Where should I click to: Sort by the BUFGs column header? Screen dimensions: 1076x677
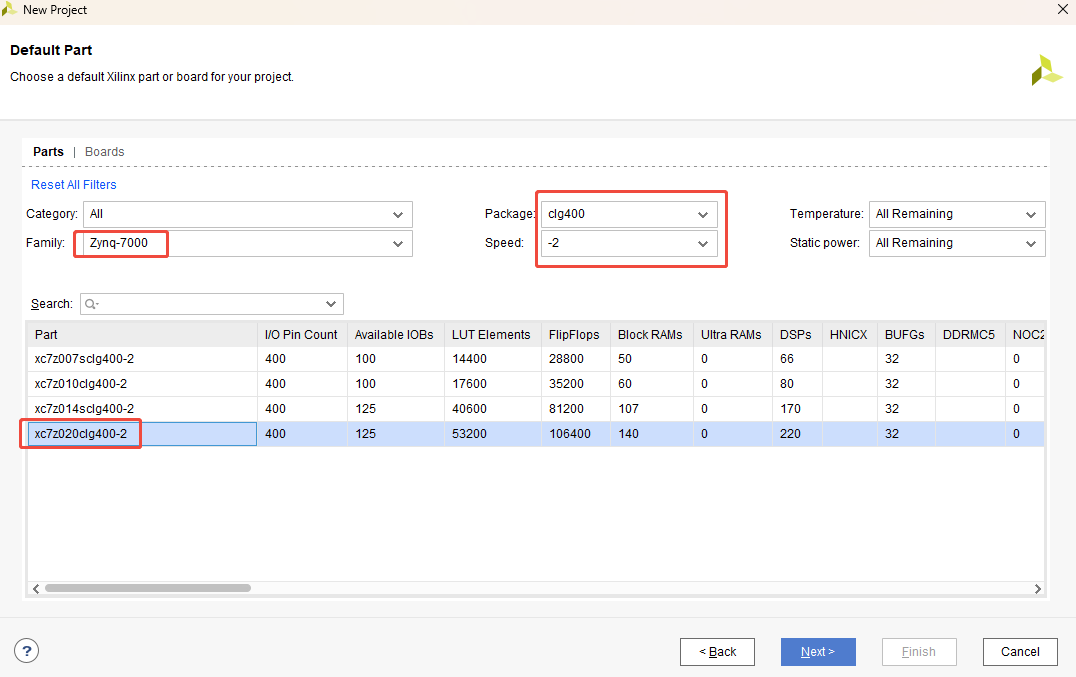pyautogui.click(x=906, y=335)
